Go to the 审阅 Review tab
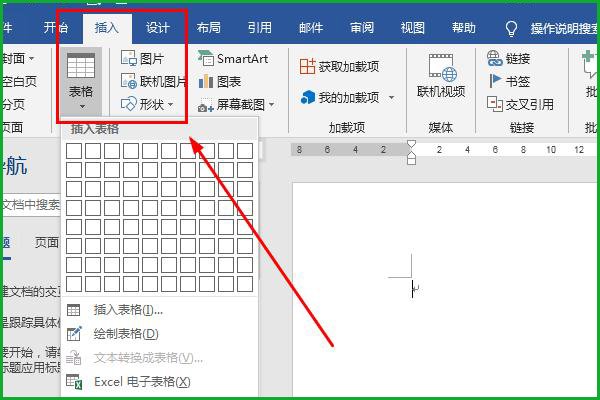600x400 pixels. pyautogui.click(x=362, y=28)
